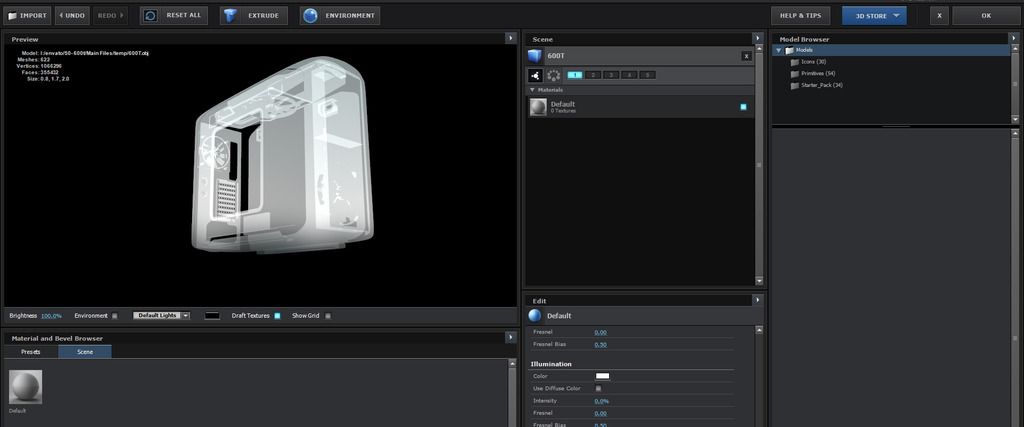Click the Reset All circular arrow icon

pos(150,16)
